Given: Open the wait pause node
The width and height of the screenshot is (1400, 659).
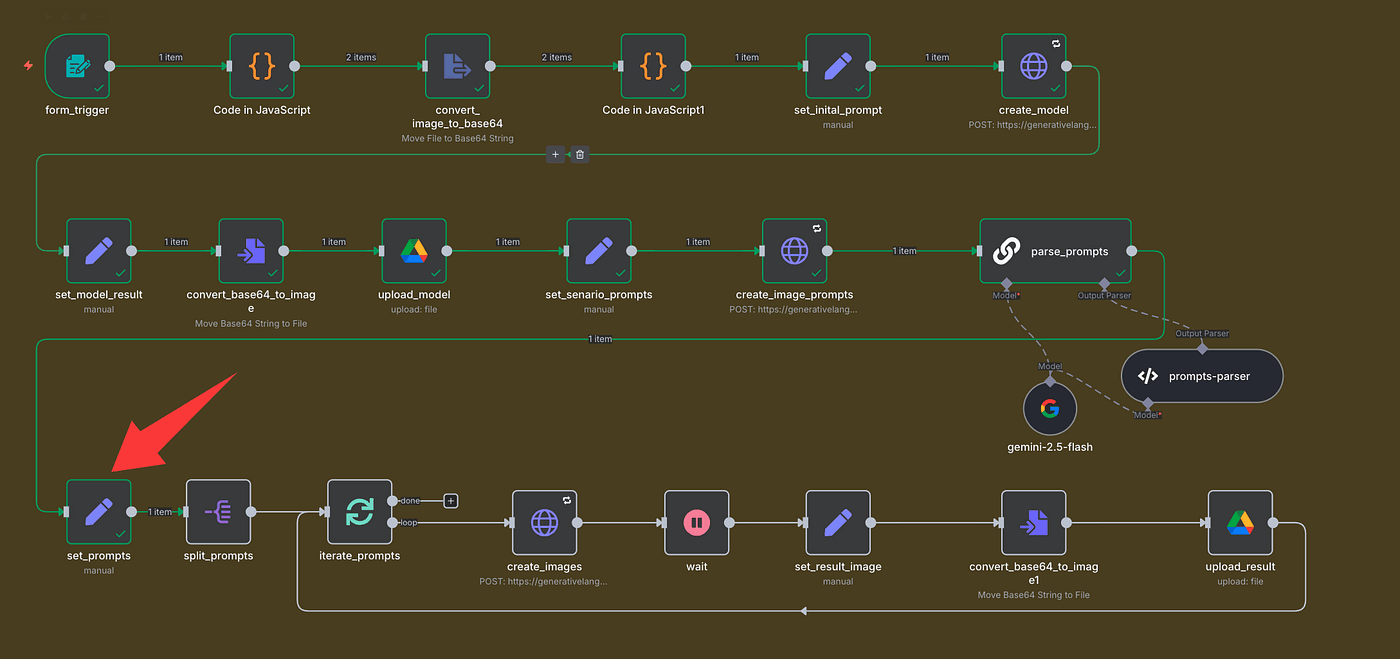Looking at the screenshot, I should pos(696,522).
